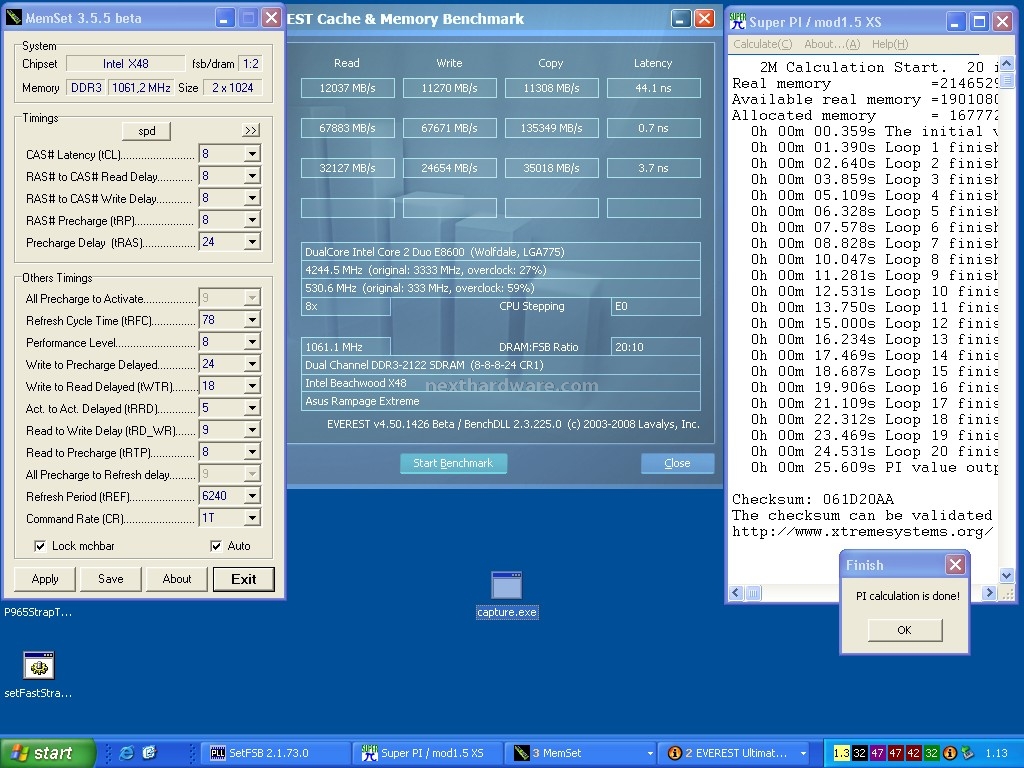Click Start Benchmark in EVEREST
Viewport: 1024px width, 768px height.
point(453,463)
